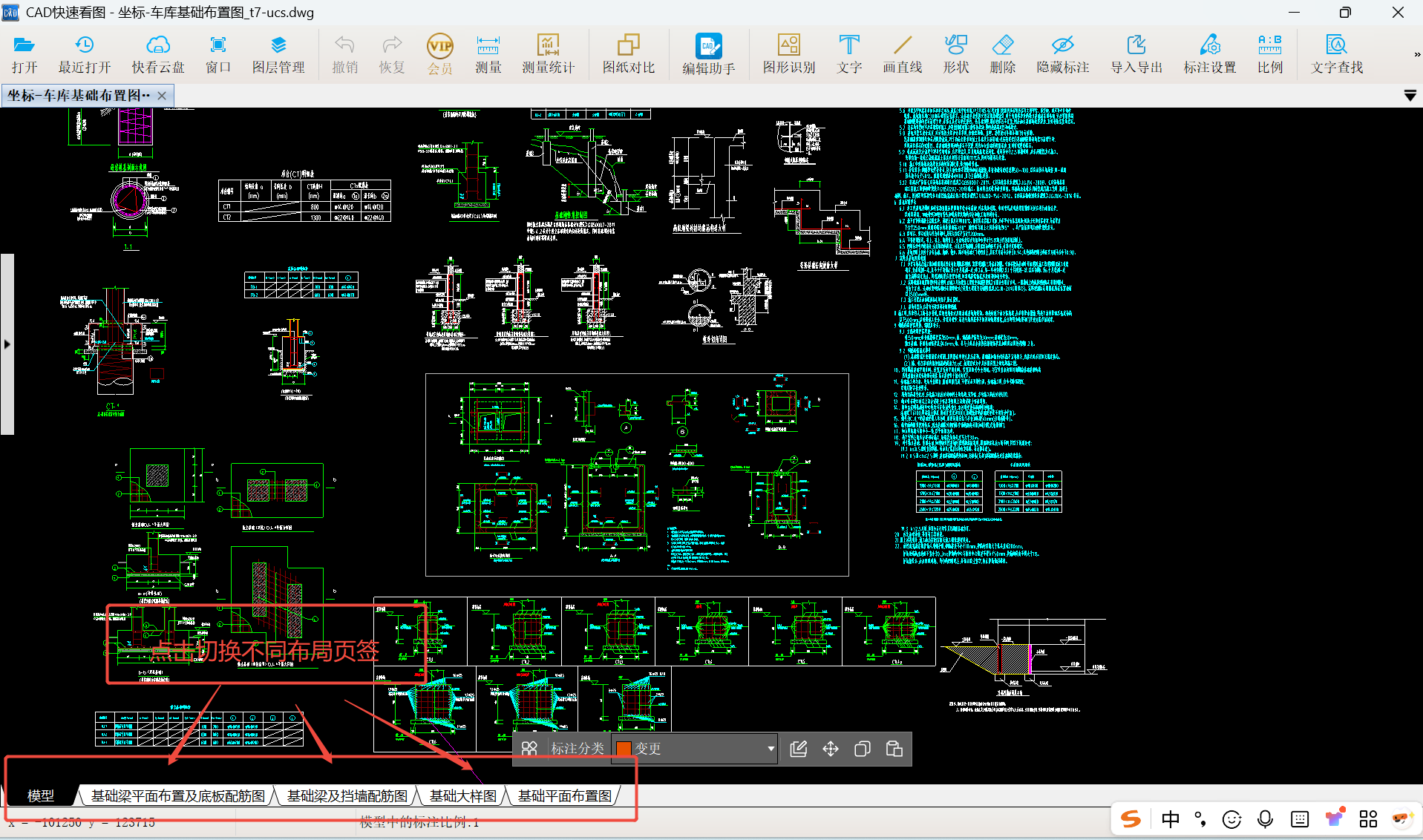Open the 编辑助手 edit assistant
Screen dimensions: 1423x840
click(708, 54)
